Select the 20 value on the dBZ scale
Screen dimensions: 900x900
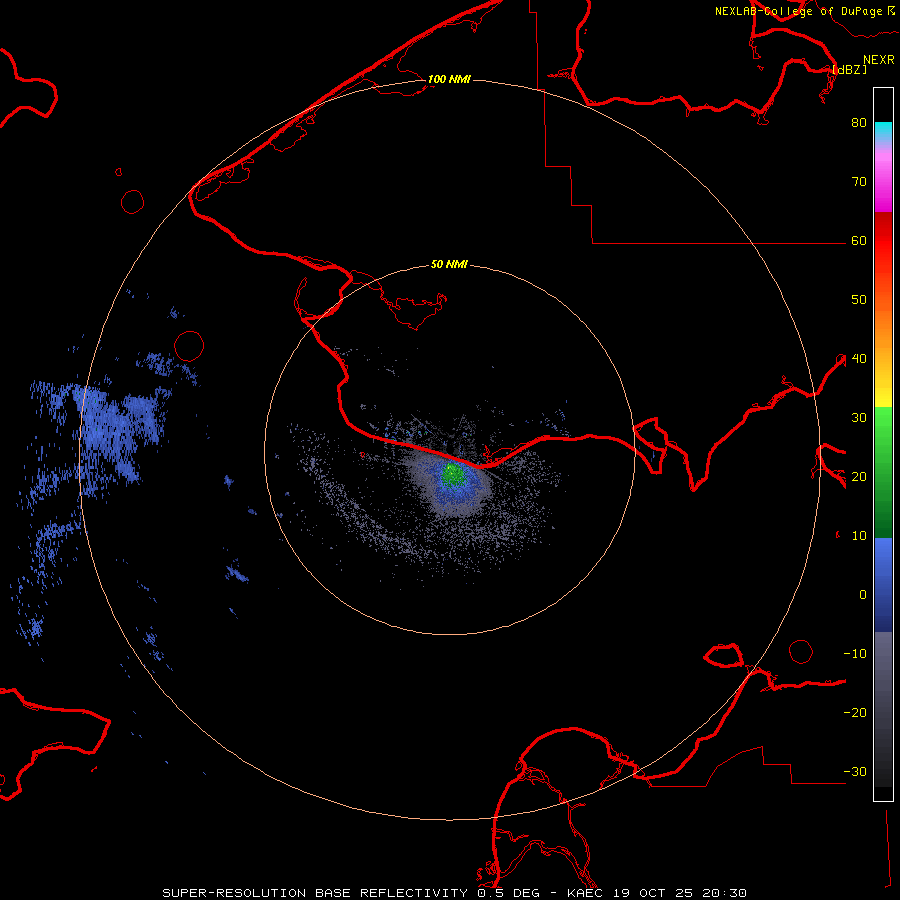859,477
